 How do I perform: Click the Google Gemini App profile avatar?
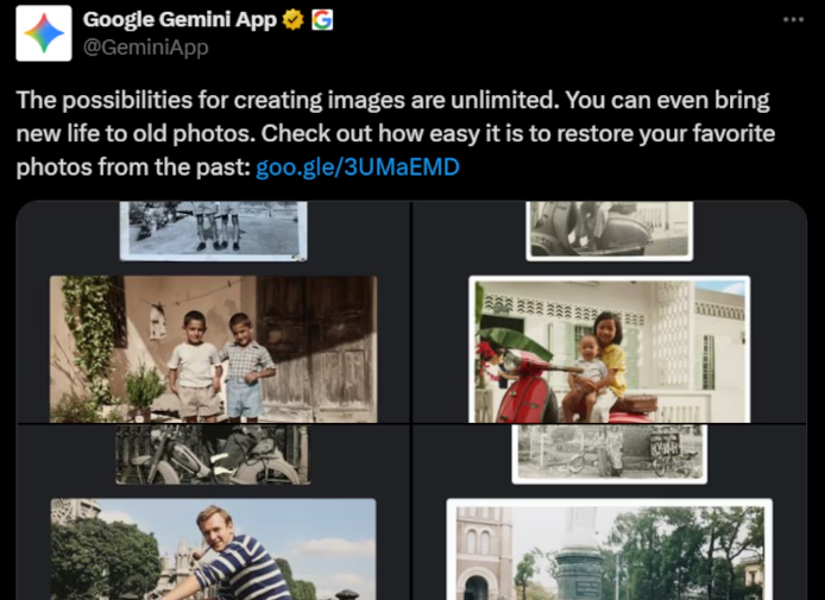coord(44,33)
